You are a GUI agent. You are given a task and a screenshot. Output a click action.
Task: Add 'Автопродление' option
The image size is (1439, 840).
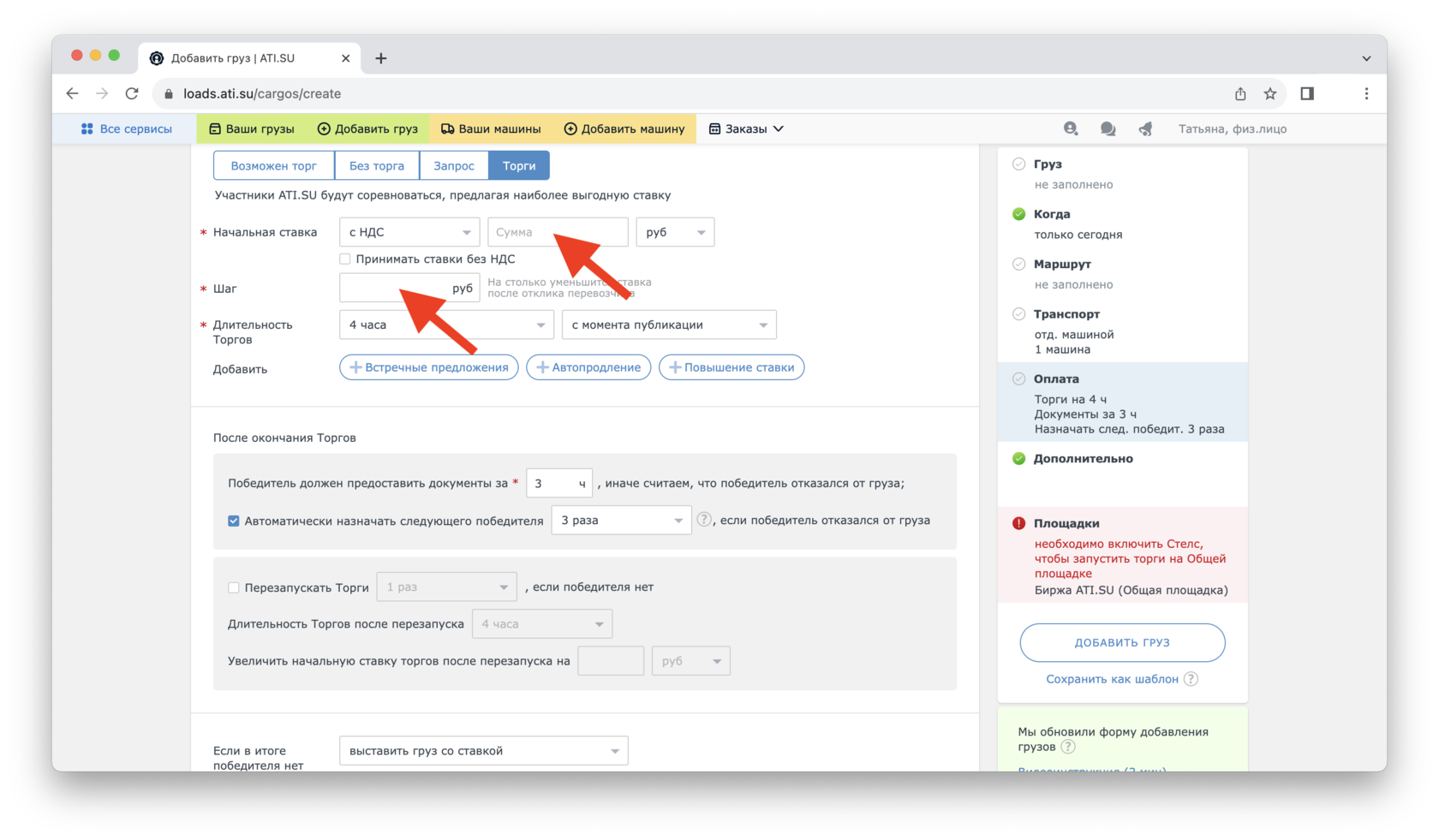coord(588,367)
